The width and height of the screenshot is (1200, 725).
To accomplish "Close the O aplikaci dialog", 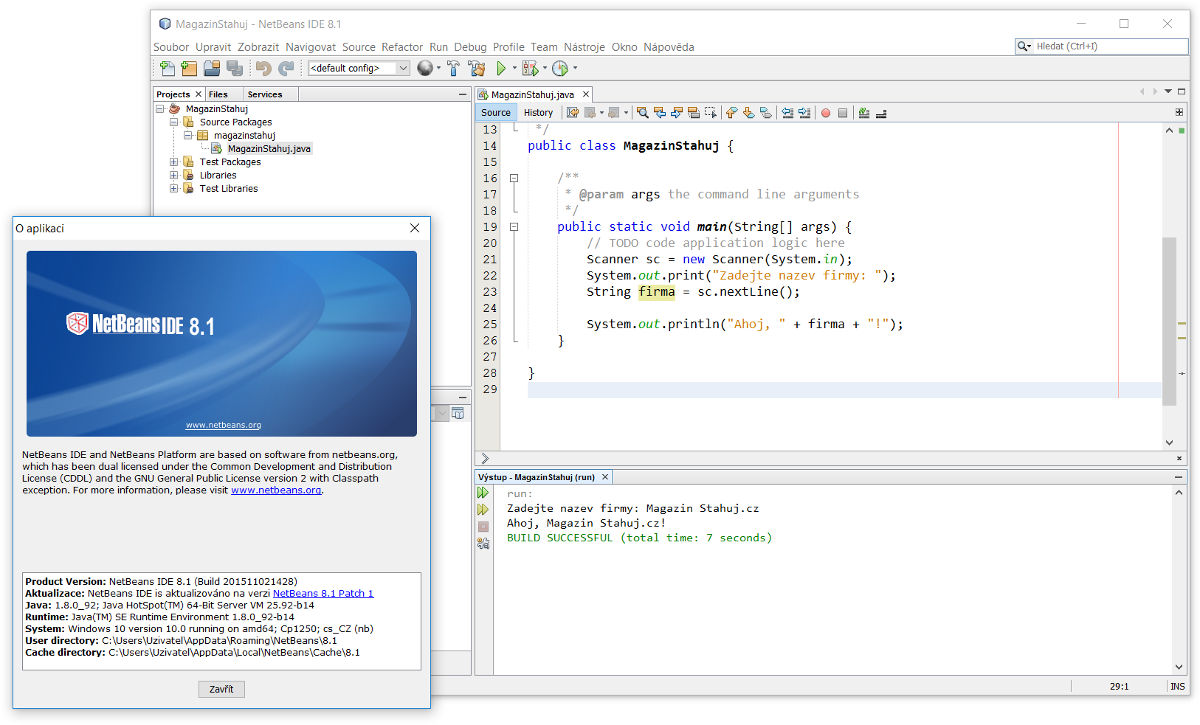I will click(x=415, y=228).
